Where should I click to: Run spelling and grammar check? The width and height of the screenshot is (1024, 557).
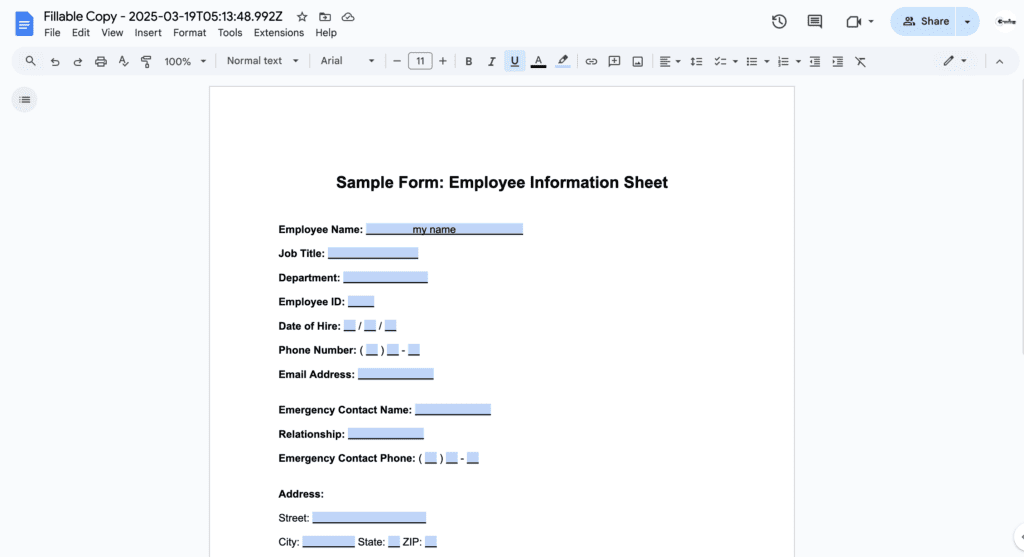(x=123, y=61)
